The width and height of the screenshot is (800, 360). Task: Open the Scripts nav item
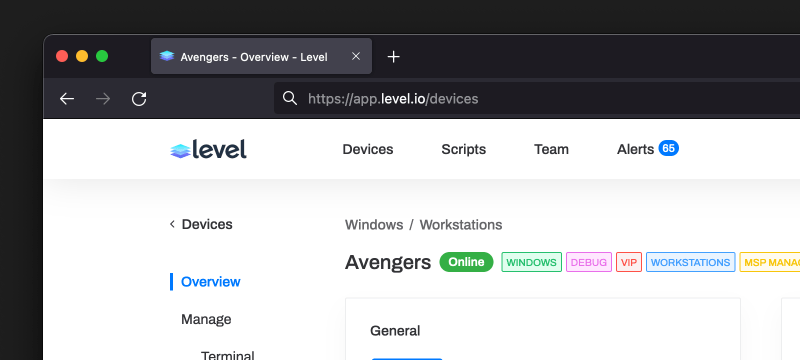pos(464,149)
